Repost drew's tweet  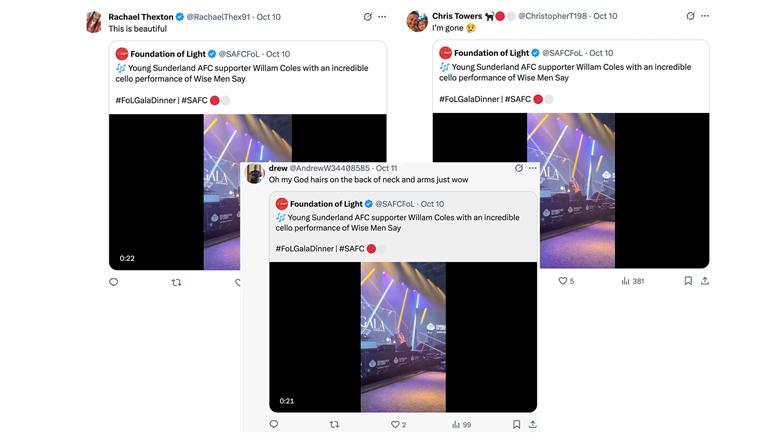pyautogui.click(x=334, y=425)
